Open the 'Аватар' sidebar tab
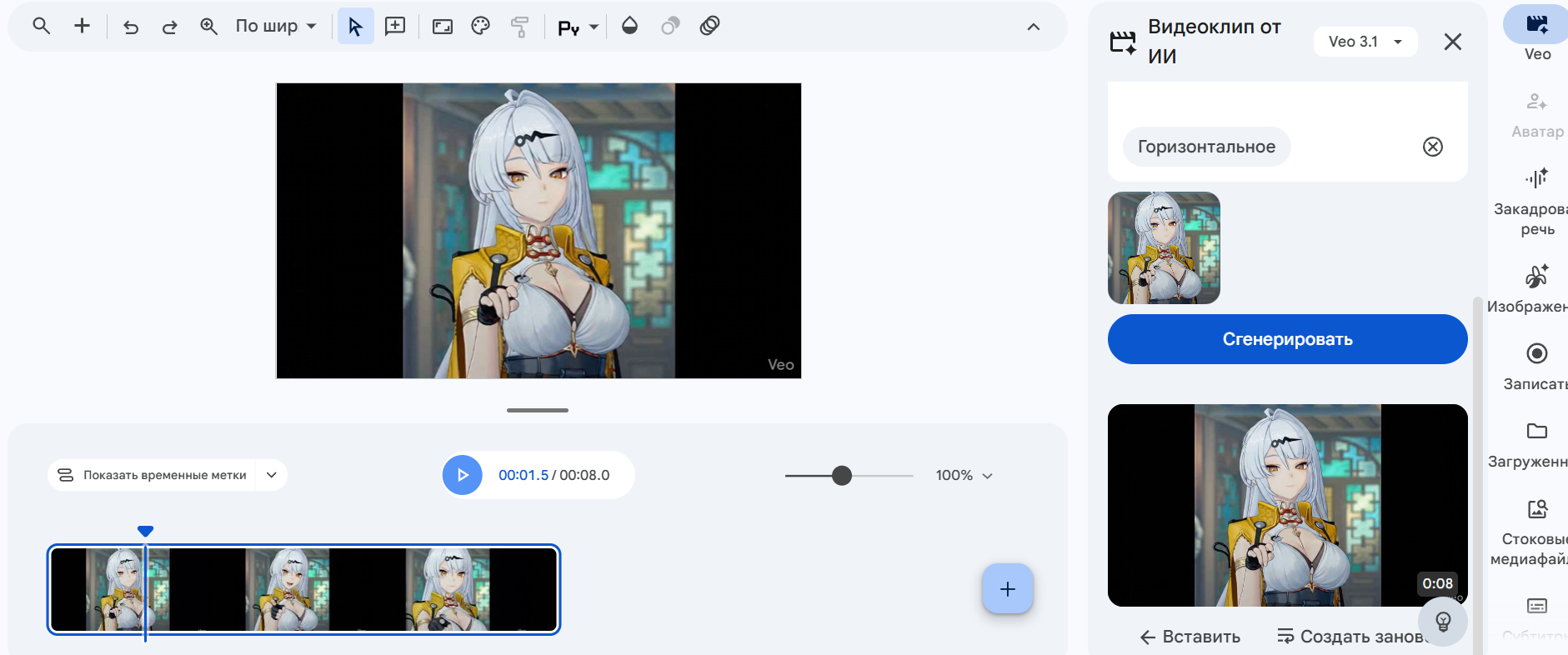The height and width of the screenshot is (655, 1568). [x=1537, y=116]
